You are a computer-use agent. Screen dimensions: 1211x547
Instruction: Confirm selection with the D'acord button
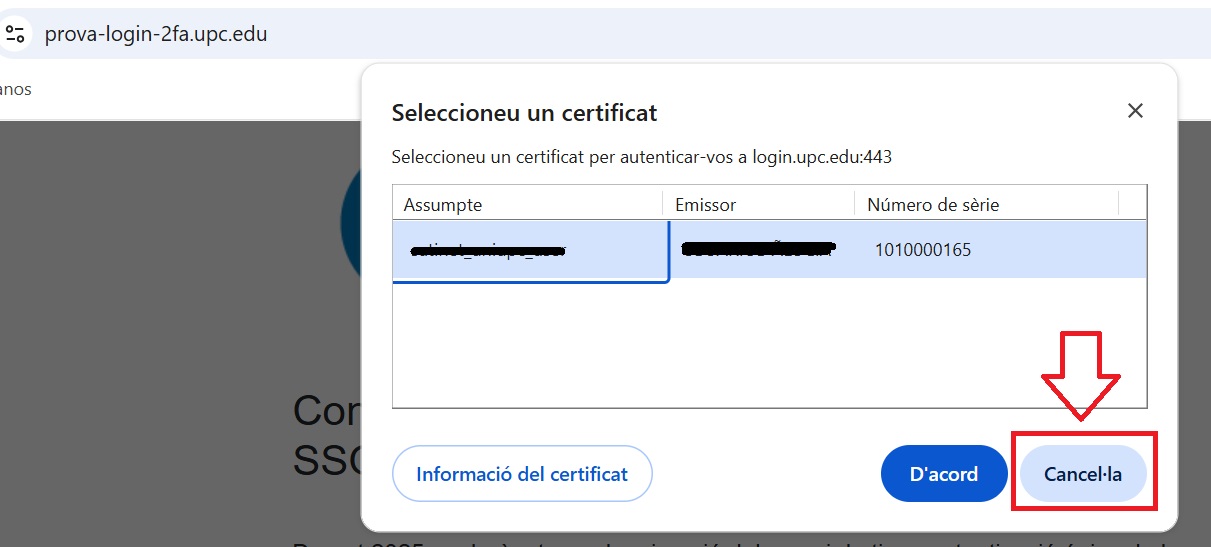(x=943, y=474)
